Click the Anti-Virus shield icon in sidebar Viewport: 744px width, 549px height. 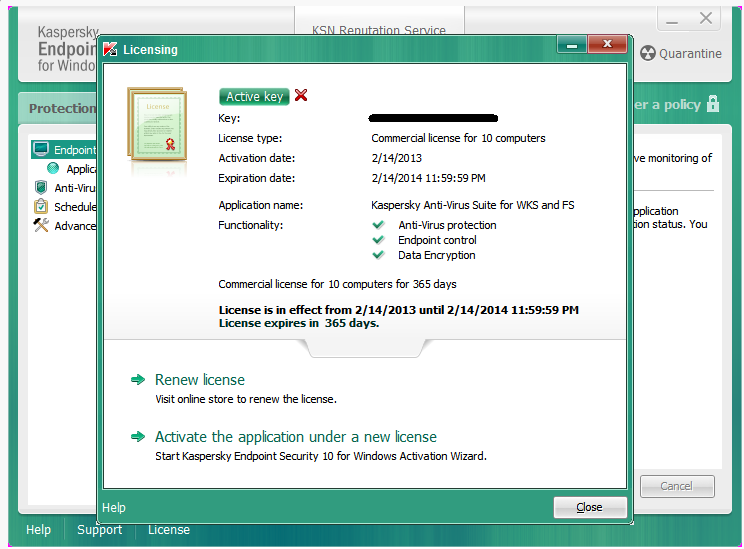pyautogui.click(x=41, y=187)
